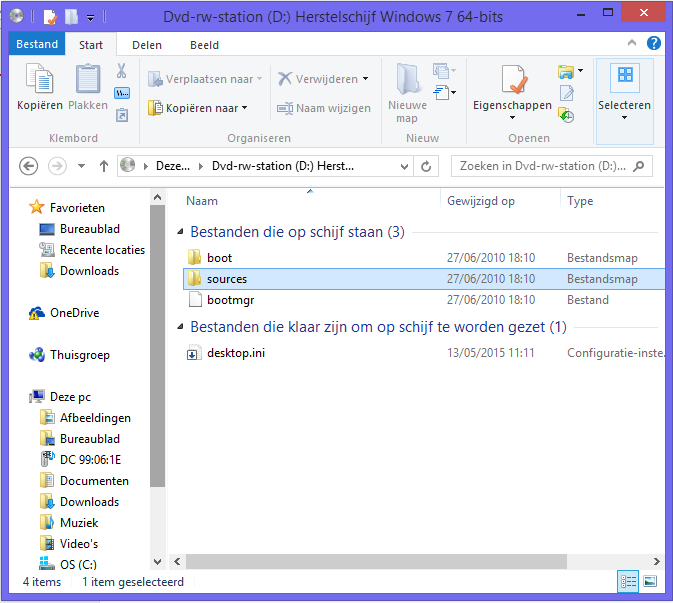Open the Selecteren menu
The width and height of the screenshot is (673, 603).
point(624,101)
